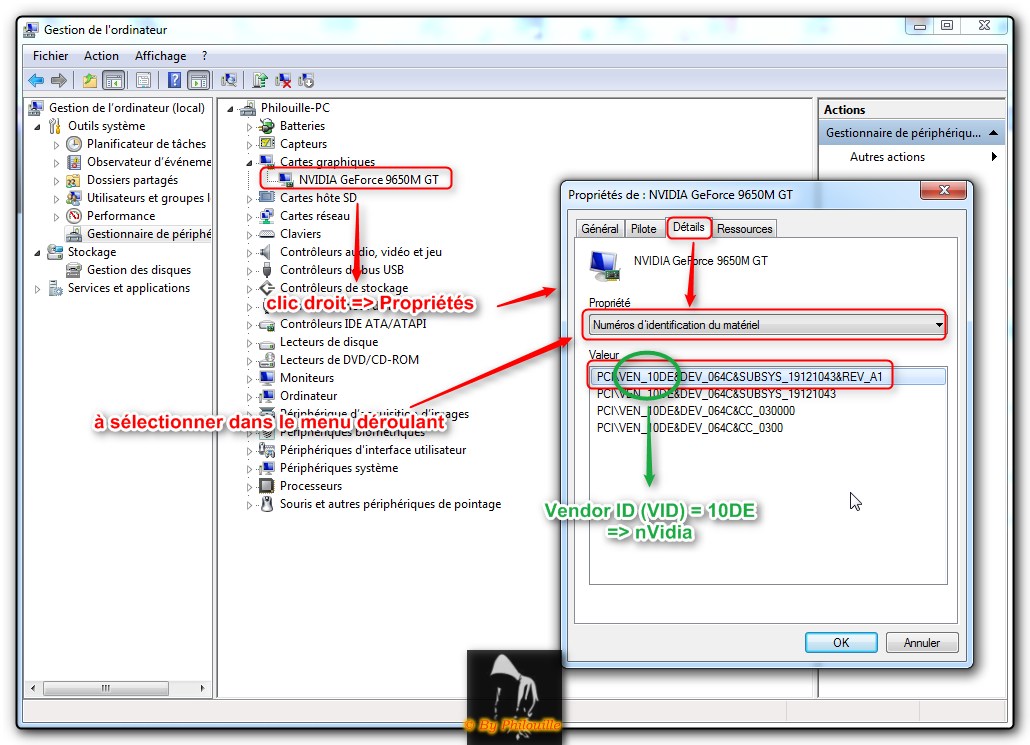The width and height of the screenshot is (1030, 745).
Task: Select the value ending SUBSYS_19121043
Action: click(716, 394)
